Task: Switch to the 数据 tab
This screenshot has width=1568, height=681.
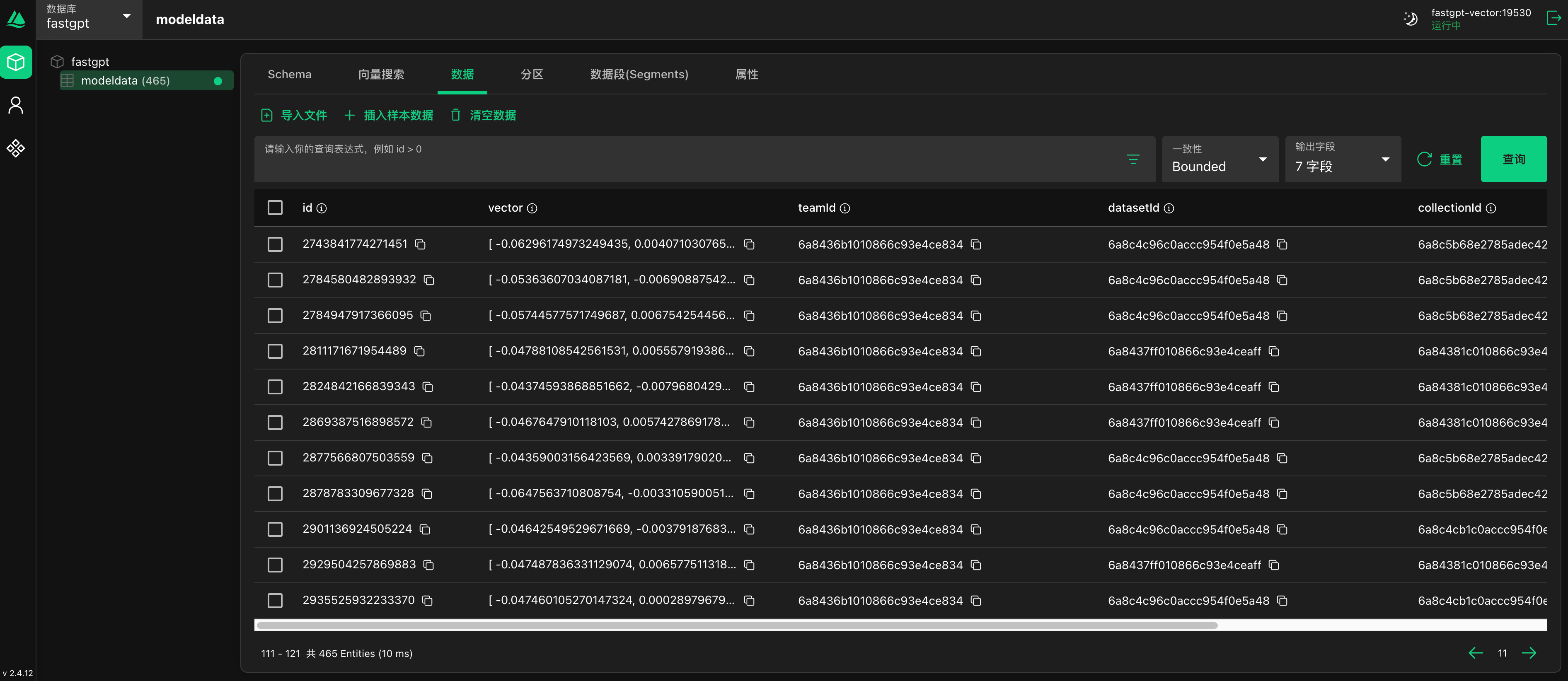Action: [x=462, y=74]
